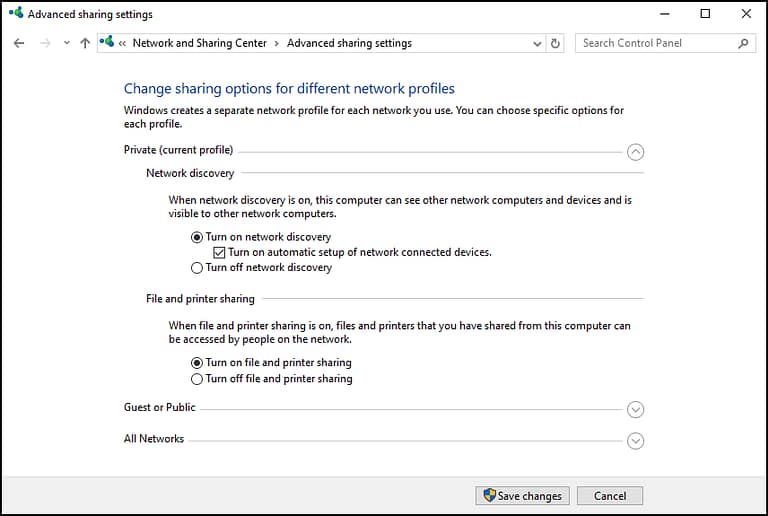Toggle automatic setup of network connected devices
This screenshot has height=516, width=768.
(219, 253)
